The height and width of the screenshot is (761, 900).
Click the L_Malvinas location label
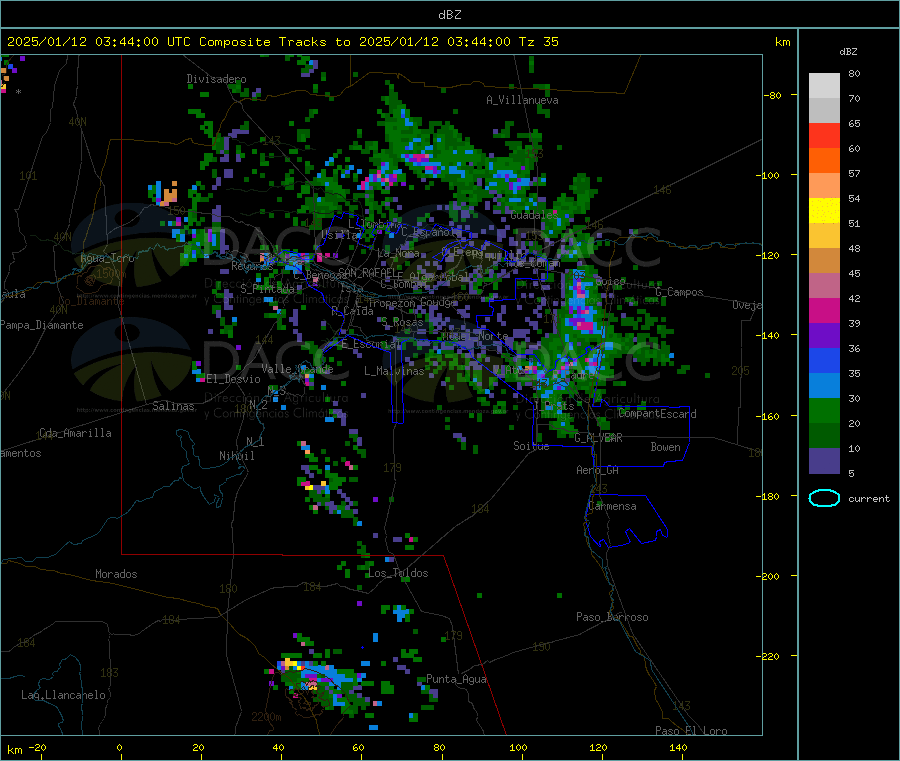[x=394, y=371]
